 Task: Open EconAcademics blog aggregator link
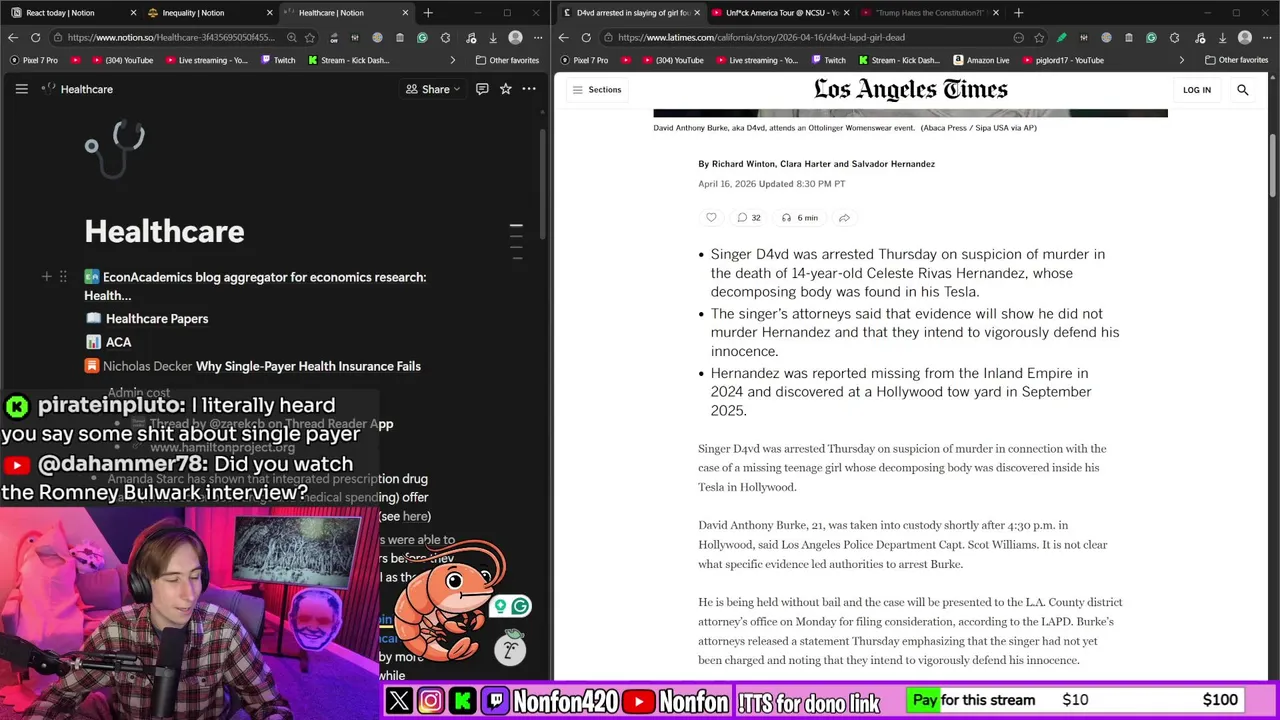[255, 286]
